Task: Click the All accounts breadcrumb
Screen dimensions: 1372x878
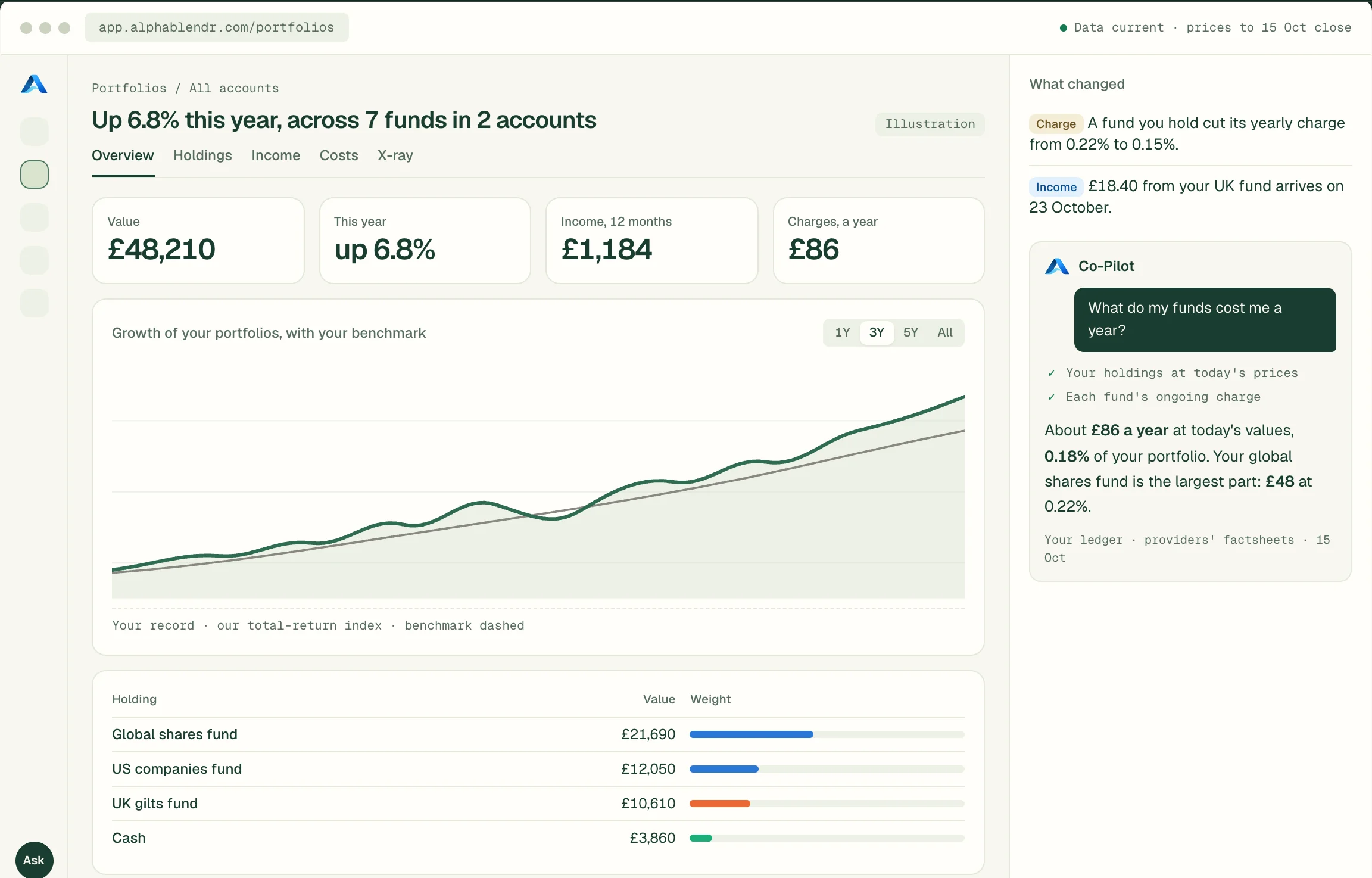Action: coord(234,88)
